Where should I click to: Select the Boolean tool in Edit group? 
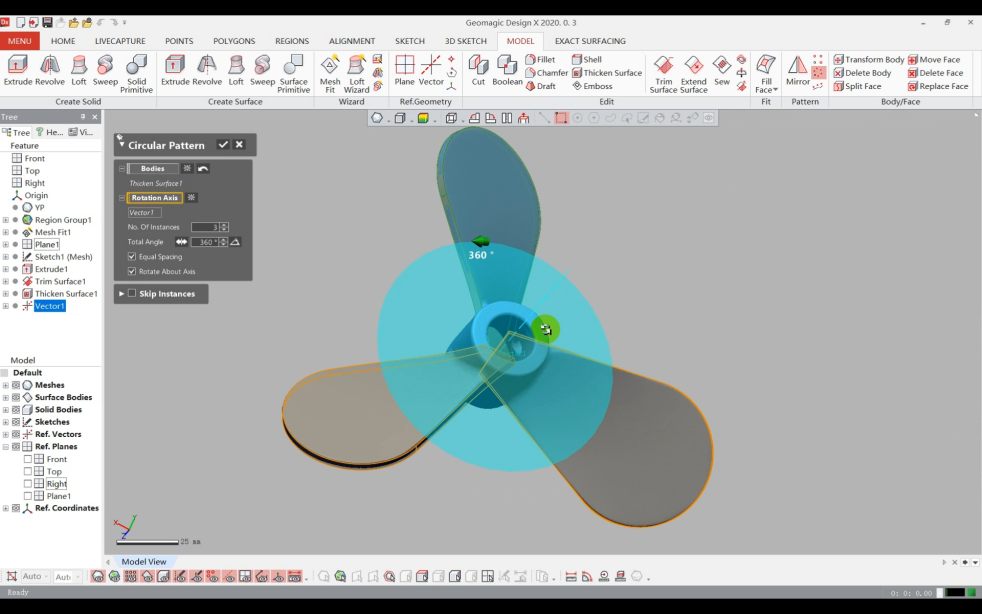(x=507, y=70)
